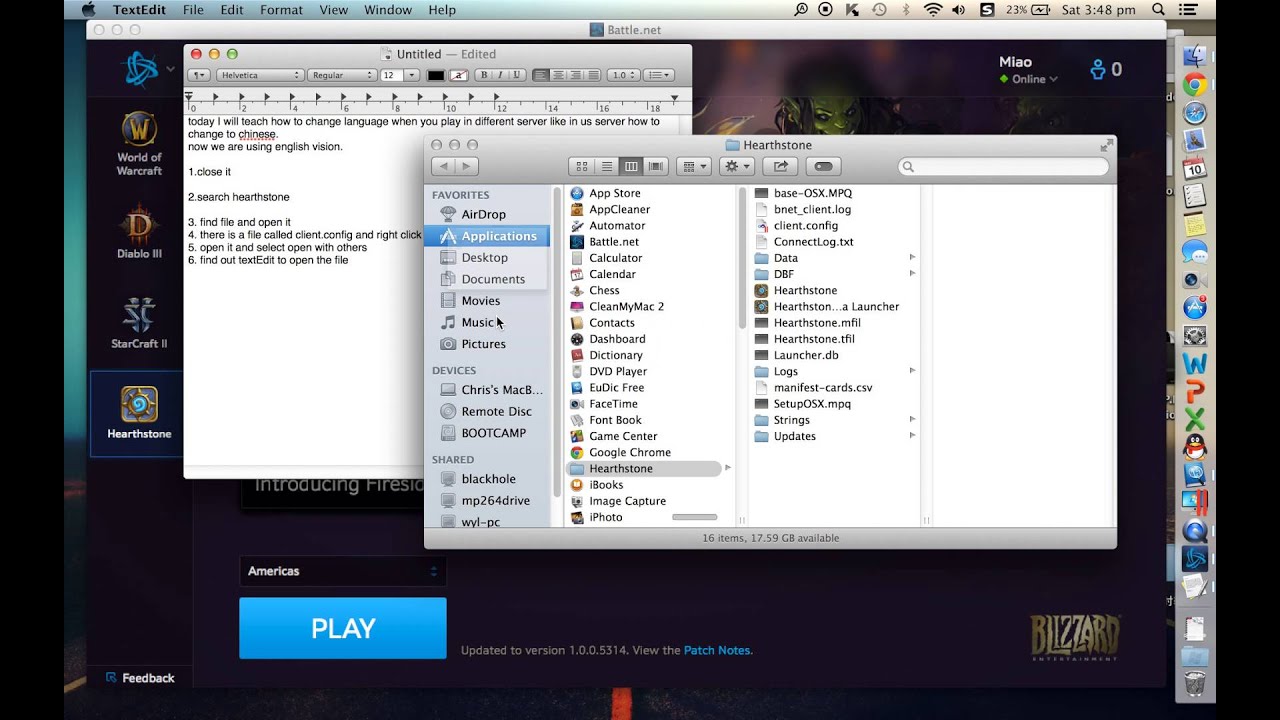Open list bullets dropdown in TextEdit
This screenshot has width=1280, height=720.
tap(657, 75)
